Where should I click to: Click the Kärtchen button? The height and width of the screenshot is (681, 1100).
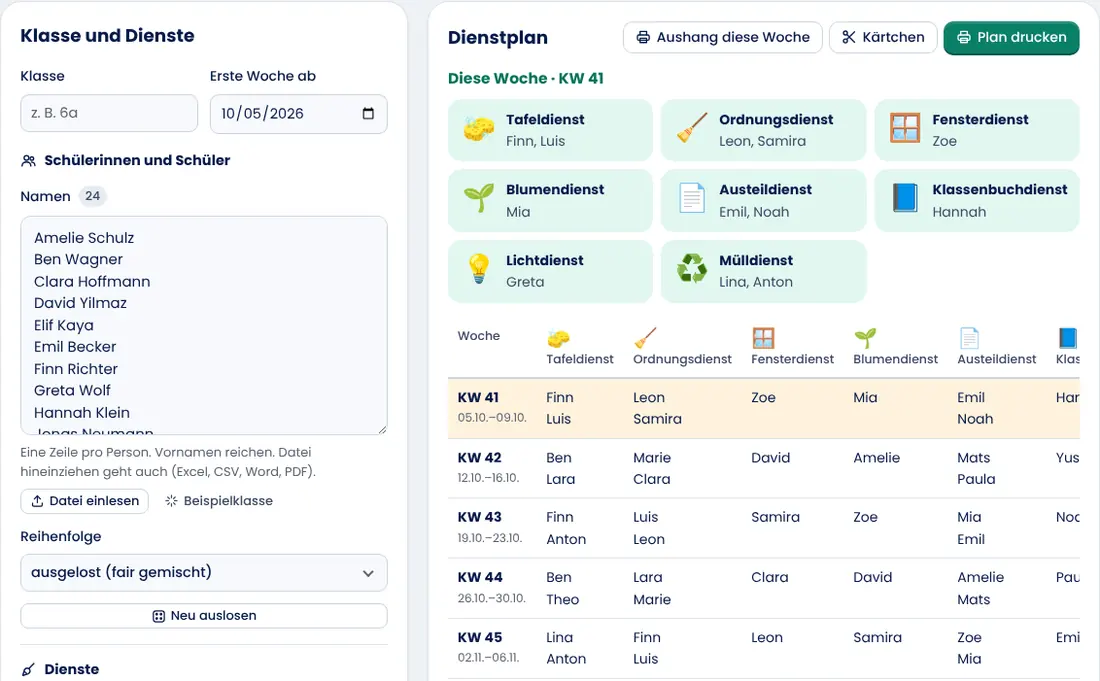[x=883, y=37]
